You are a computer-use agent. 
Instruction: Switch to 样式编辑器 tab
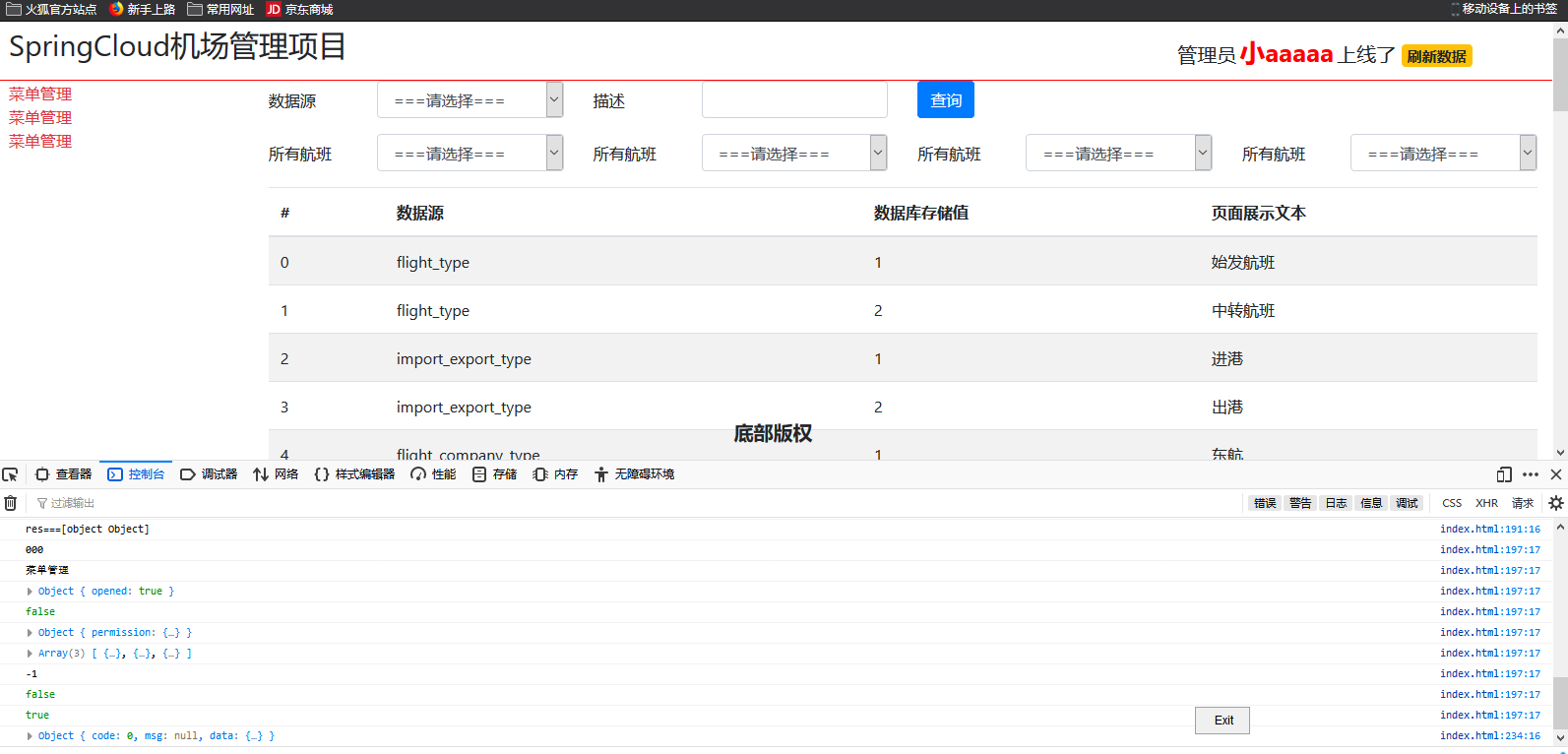[x=354, y=474]
